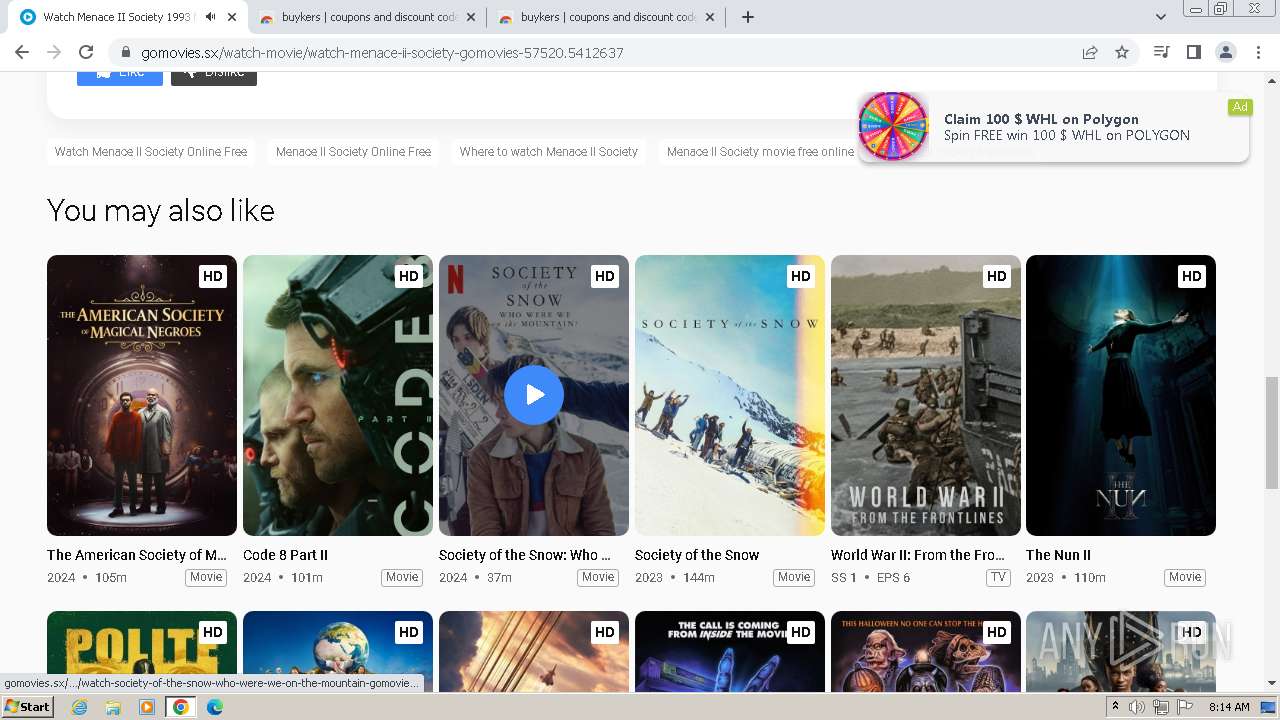Viewport: 1280px width, 720px height.
Task: Open American Society of Magical Negroes poster
Action: (x=142, y=395)
